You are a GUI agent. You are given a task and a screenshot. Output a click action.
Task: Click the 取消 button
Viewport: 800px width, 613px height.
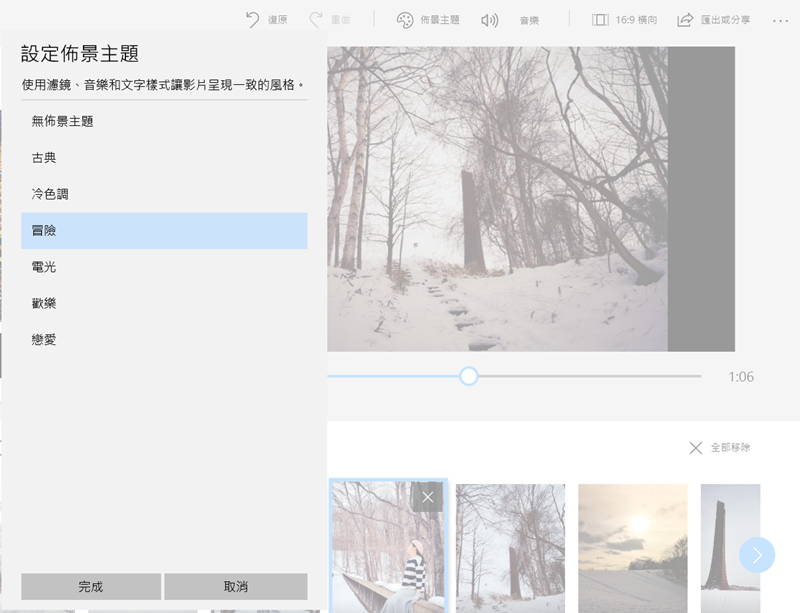(236, 586)
